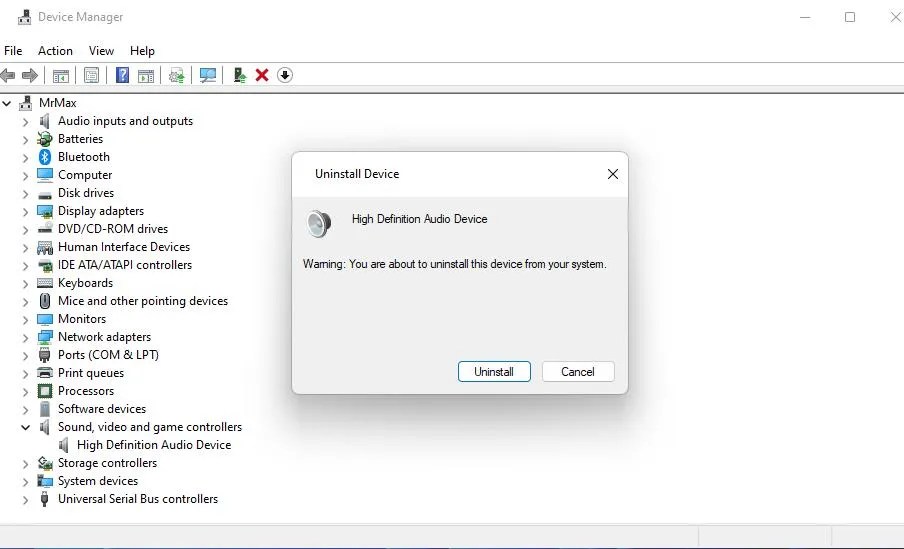This screenshot has height=549, width=904.
Task: Expand the Display adapters chevron
Action: tap(25, 212)
